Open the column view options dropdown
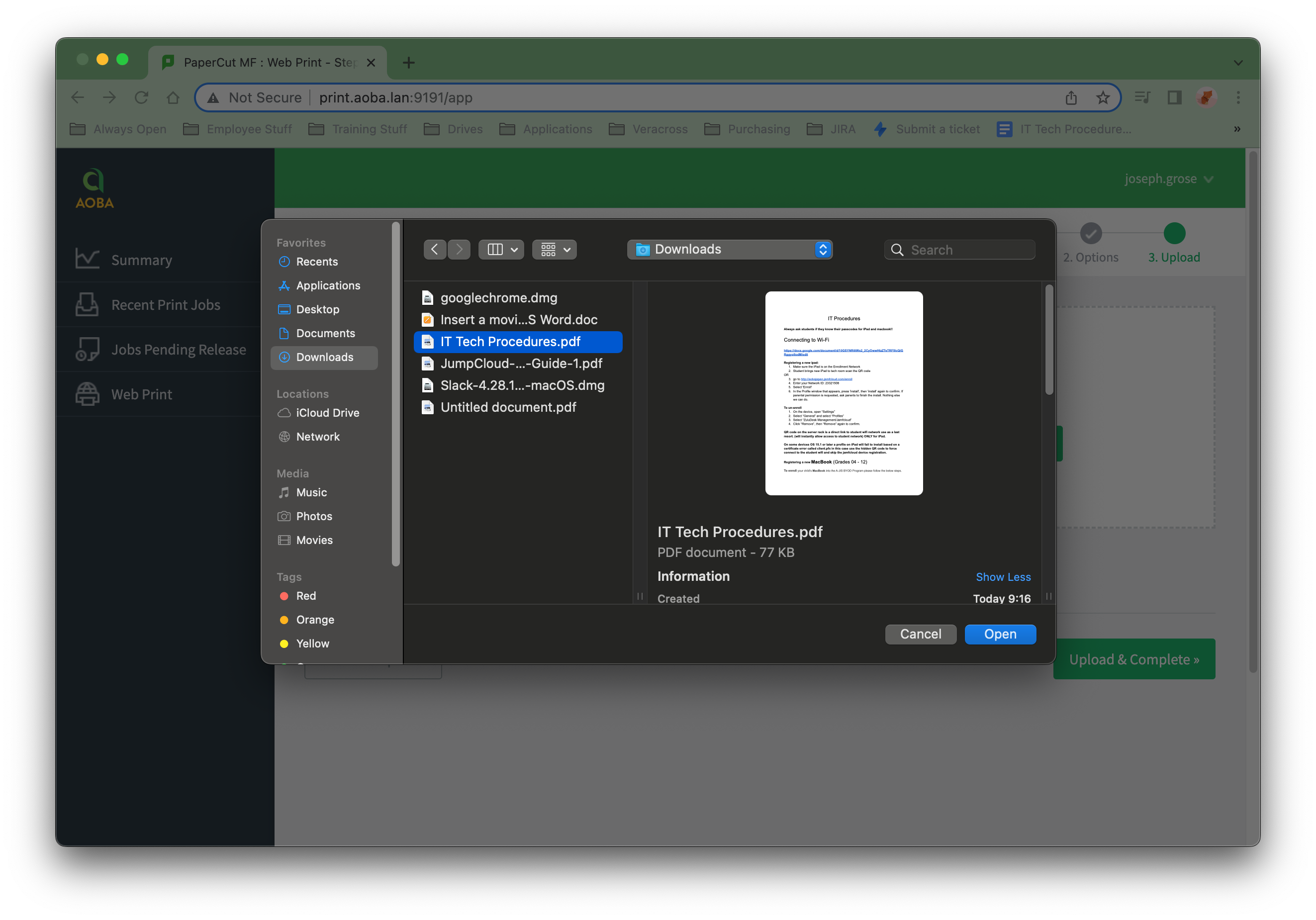 tap(501, 249)
